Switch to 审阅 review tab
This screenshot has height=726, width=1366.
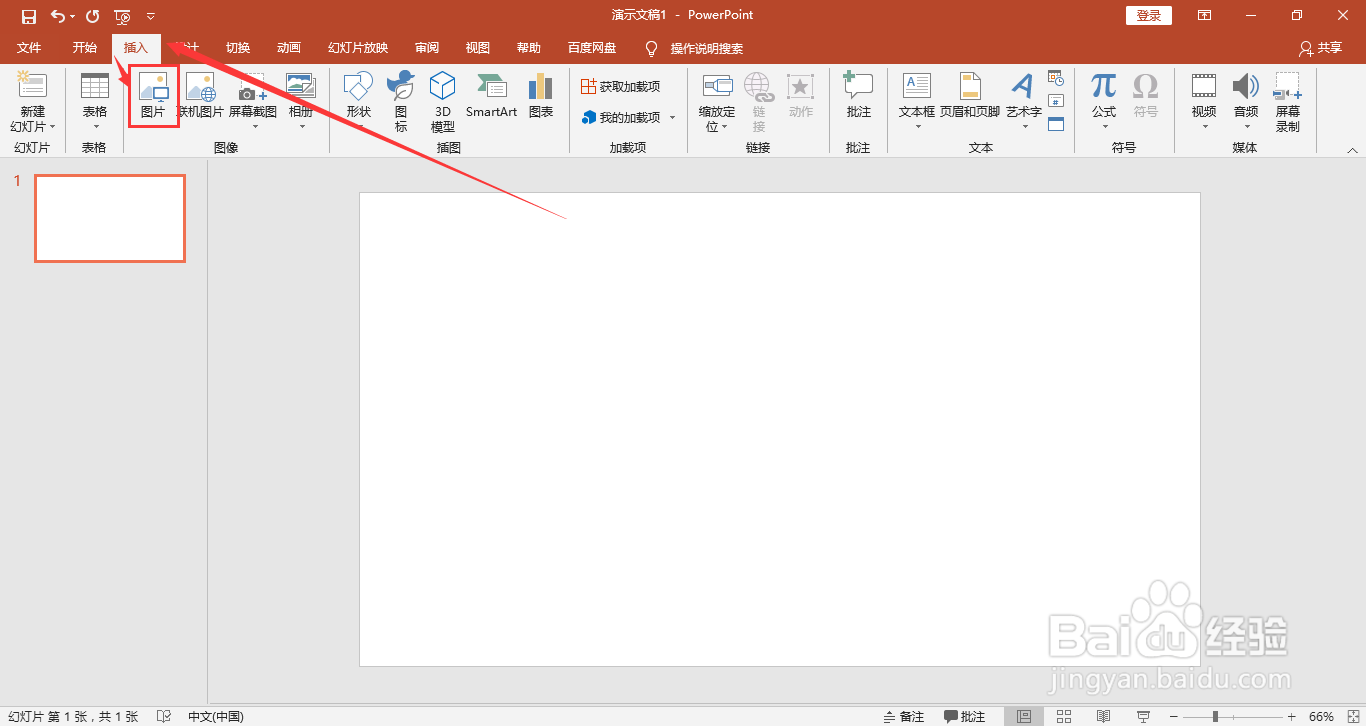(x=427, y=48)
